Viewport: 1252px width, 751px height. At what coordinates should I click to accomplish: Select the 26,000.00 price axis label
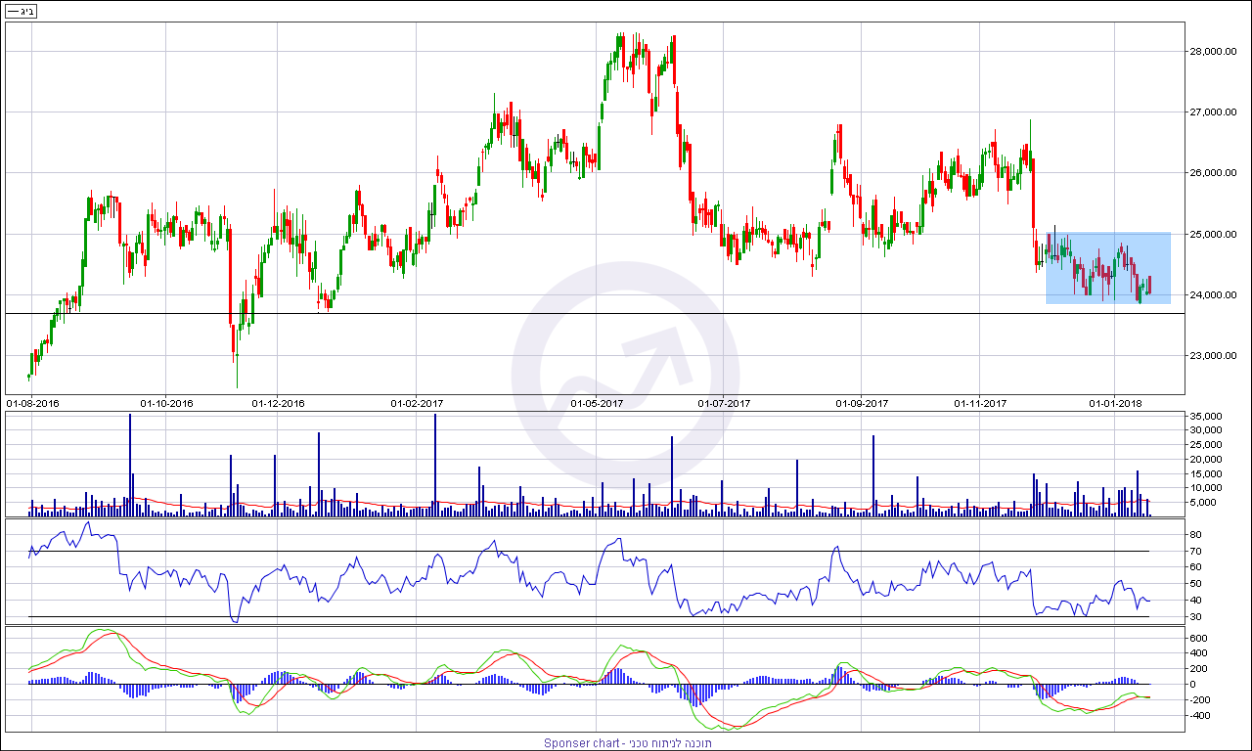[x=1212, y=173]
